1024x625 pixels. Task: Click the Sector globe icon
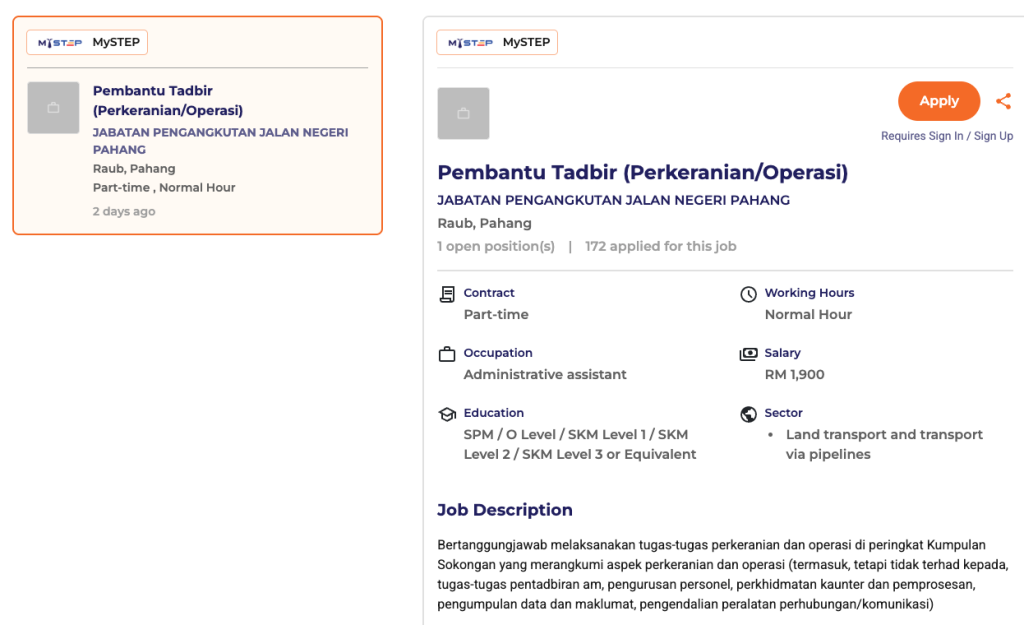(748, 414)
